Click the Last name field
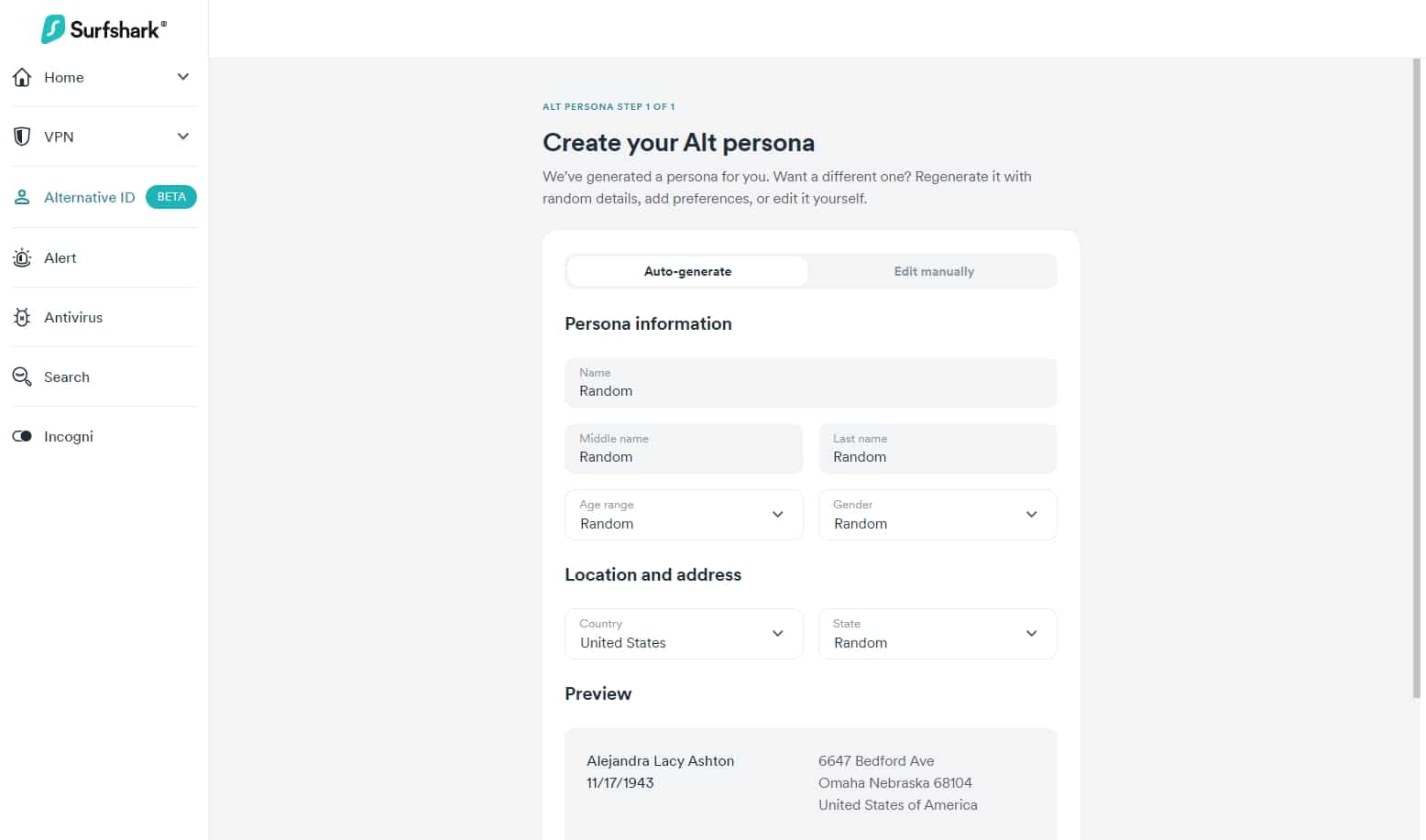The width and height of the screenshot is (1426, 840). click(x=938, y=449)
